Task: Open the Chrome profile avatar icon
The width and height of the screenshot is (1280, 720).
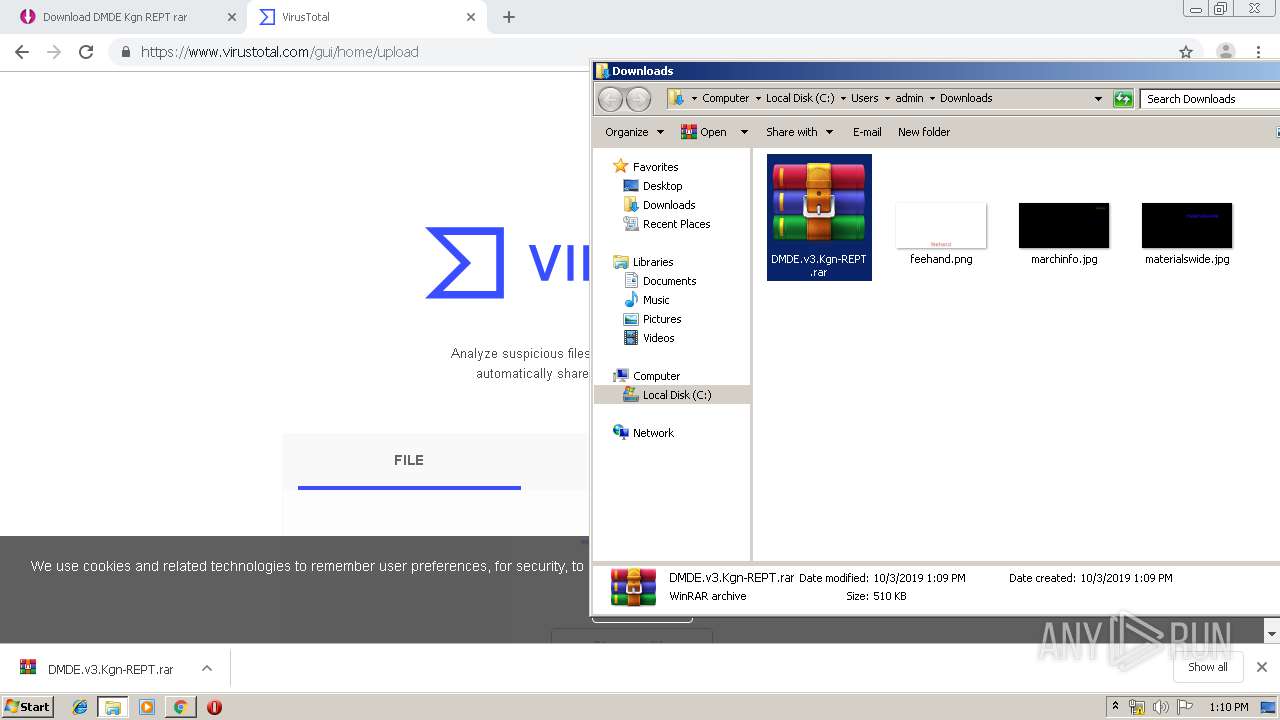Action: point(1225,52)
